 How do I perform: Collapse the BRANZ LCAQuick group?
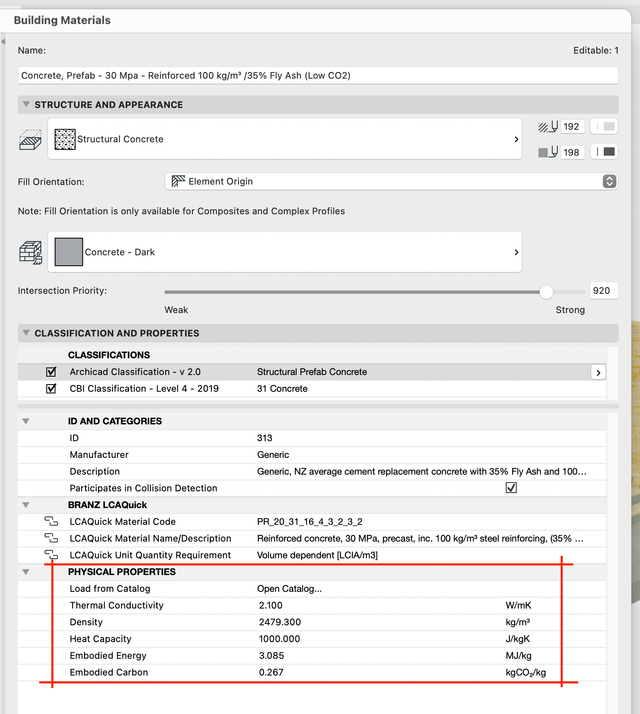(x=26, y=505)
